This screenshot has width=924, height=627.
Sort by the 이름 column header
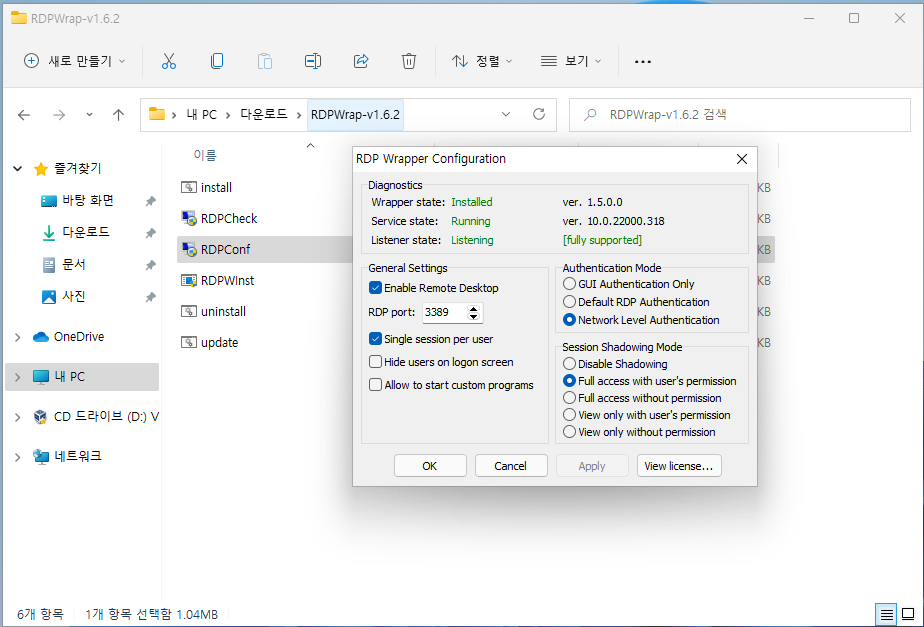pos(204,155)
